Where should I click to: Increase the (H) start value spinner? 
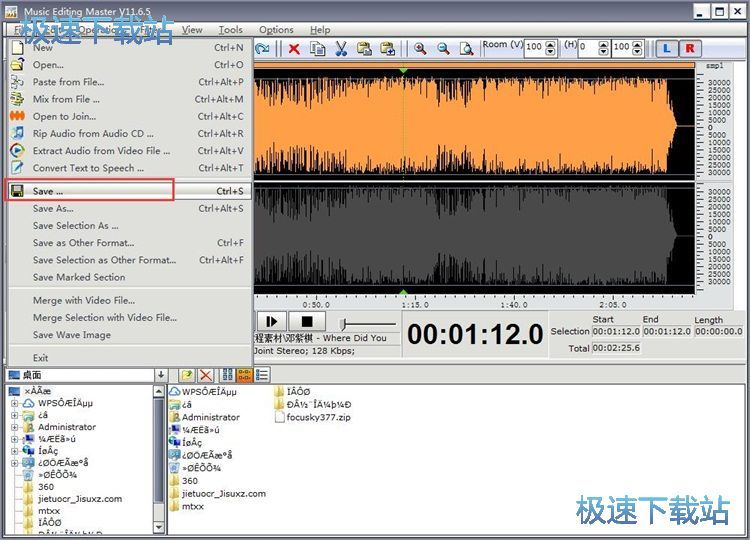pos(604,44)
